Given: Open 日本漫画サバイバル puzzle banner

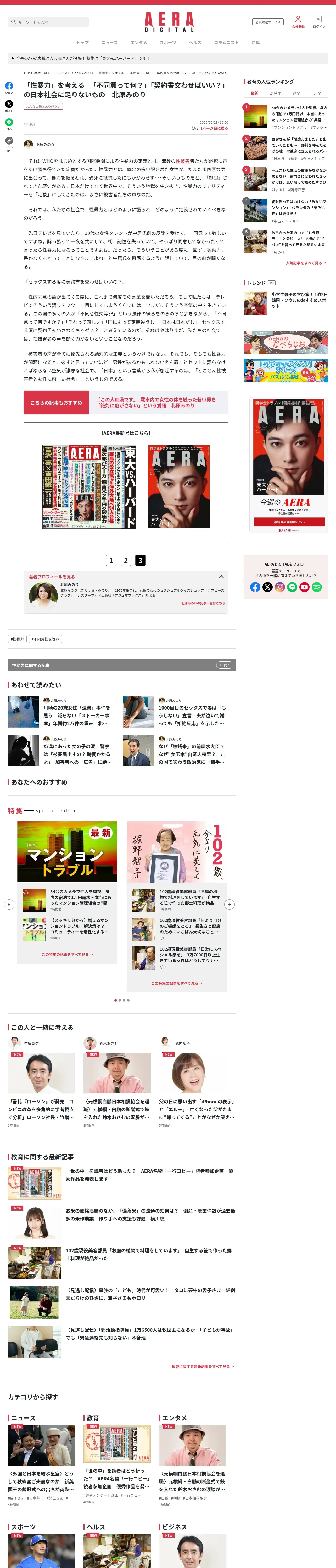Looking at the screenshot, I should [286, 371].
